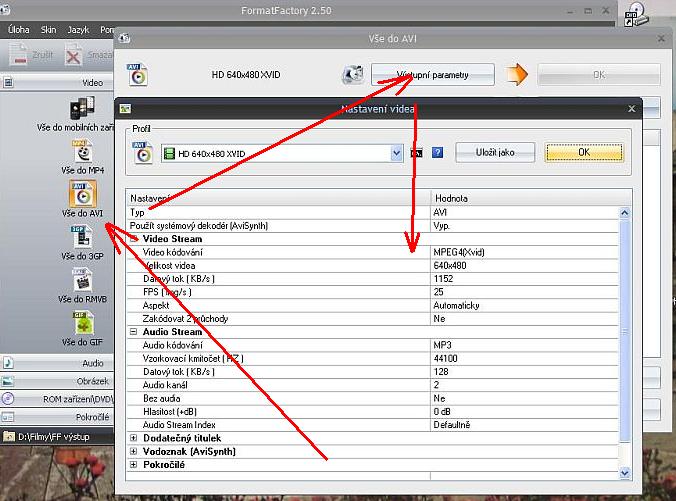Expand the Vodoznak (AviSynth) group
The image size is (676, 501).
tap(134, 451)
